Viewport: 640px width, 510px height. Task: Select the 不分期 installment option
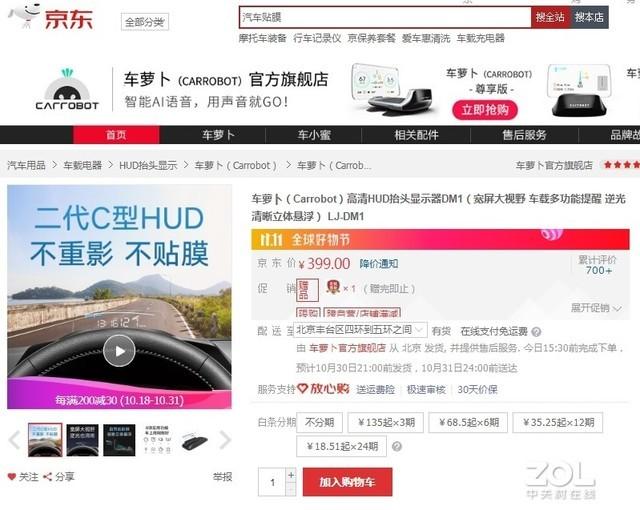[320, 422]
